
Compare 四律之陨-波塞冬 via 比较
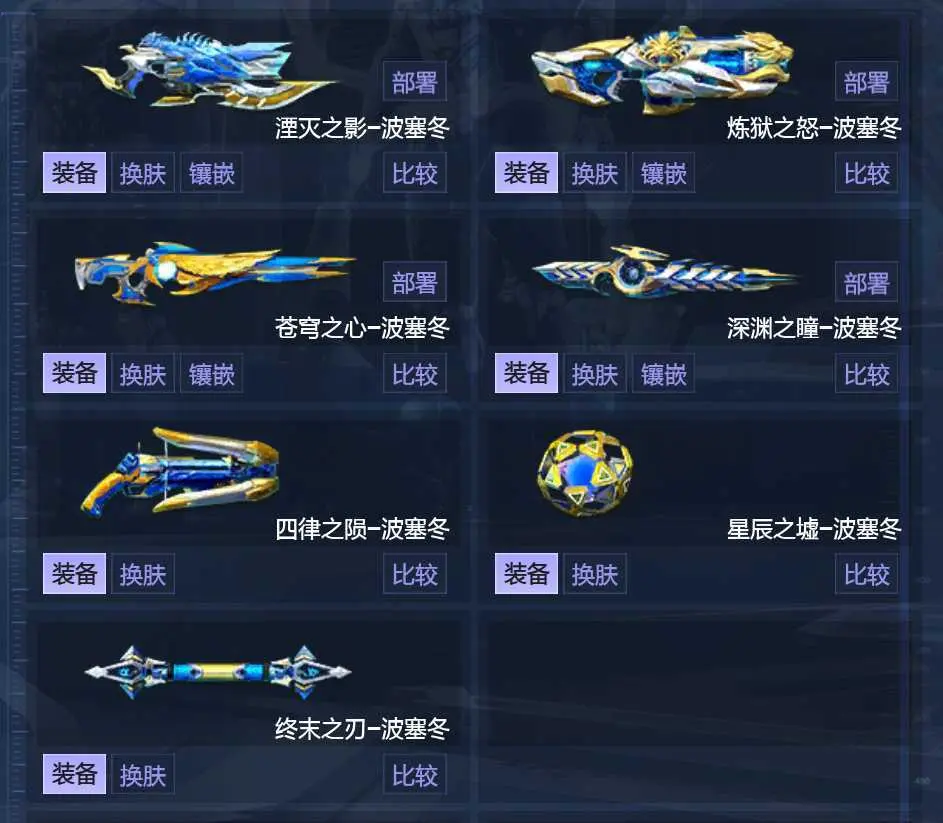(x=415, y=573)
